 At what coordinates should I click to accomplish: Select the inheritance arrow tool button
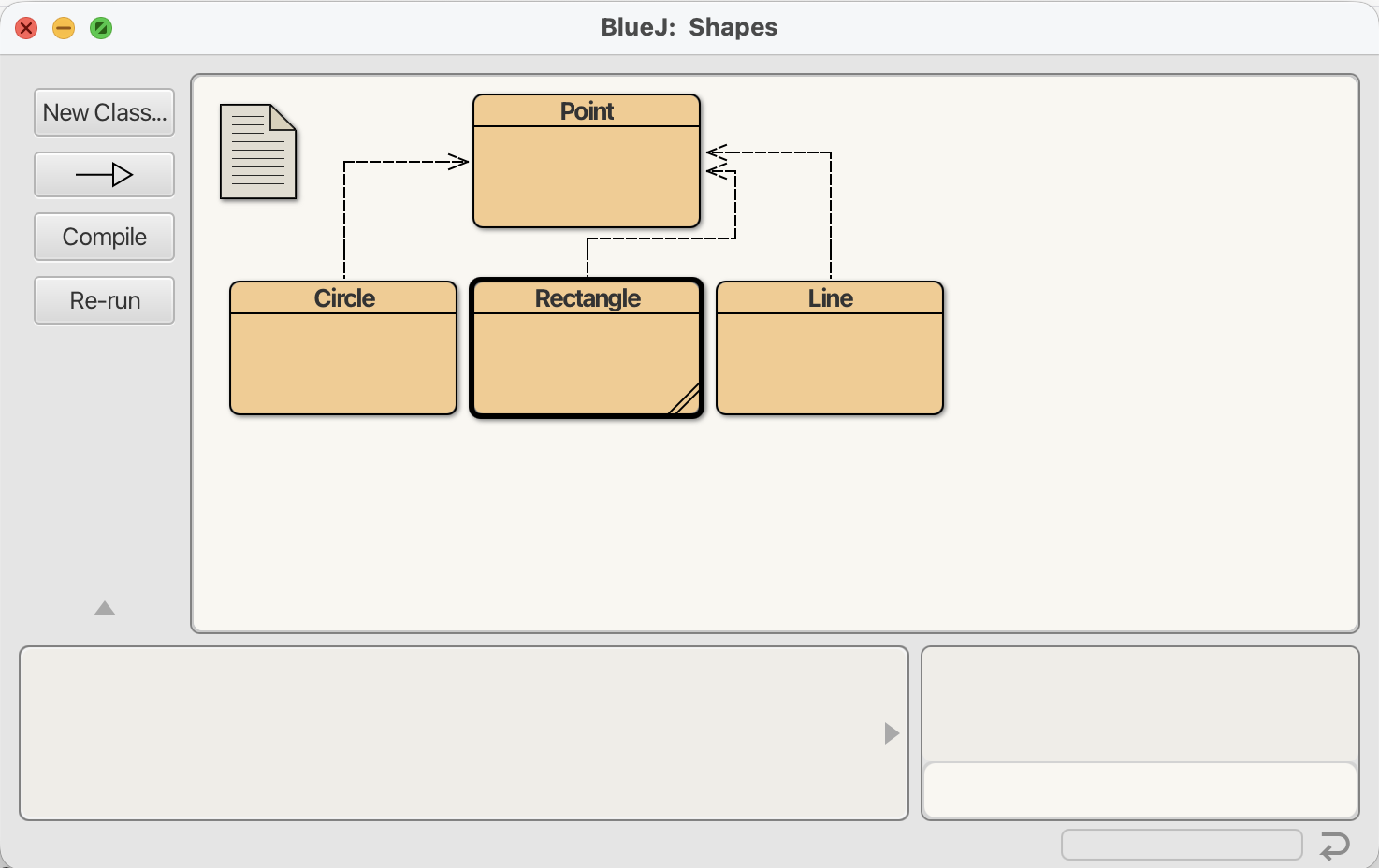[x=104, y=175]
